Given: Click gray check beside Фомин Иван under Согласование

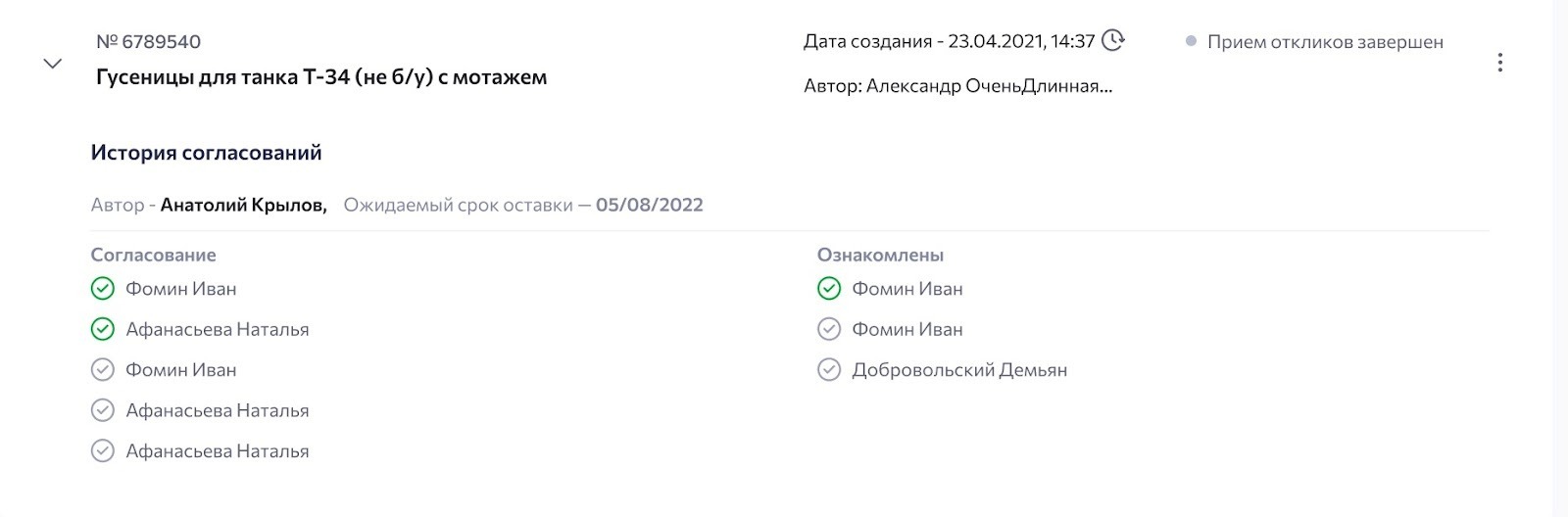Looking at the screenshot, I should [103, 370].
